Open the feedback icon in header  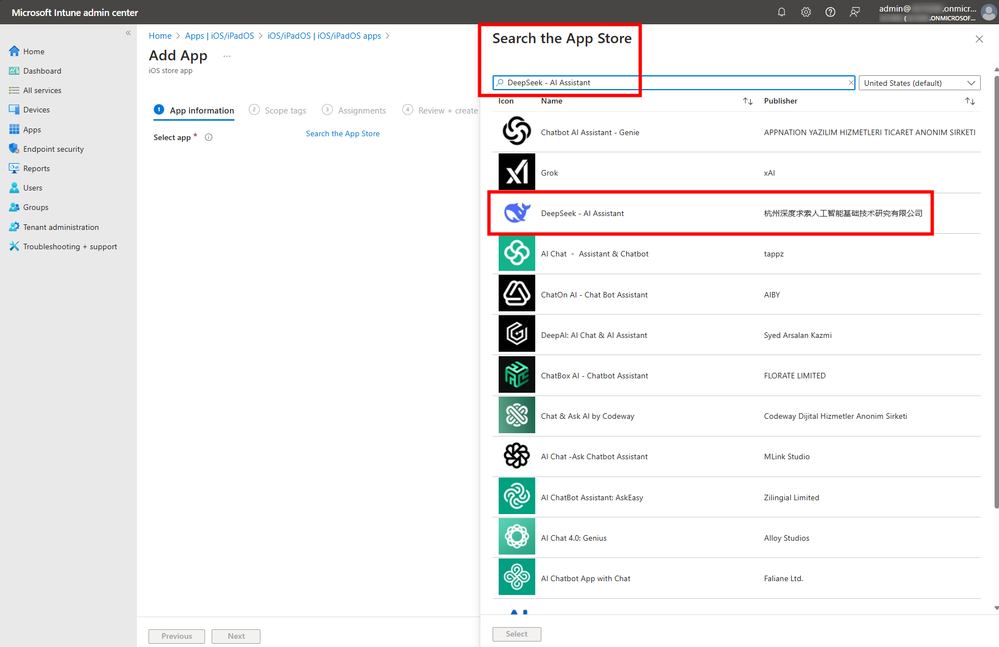pos(854,12)
